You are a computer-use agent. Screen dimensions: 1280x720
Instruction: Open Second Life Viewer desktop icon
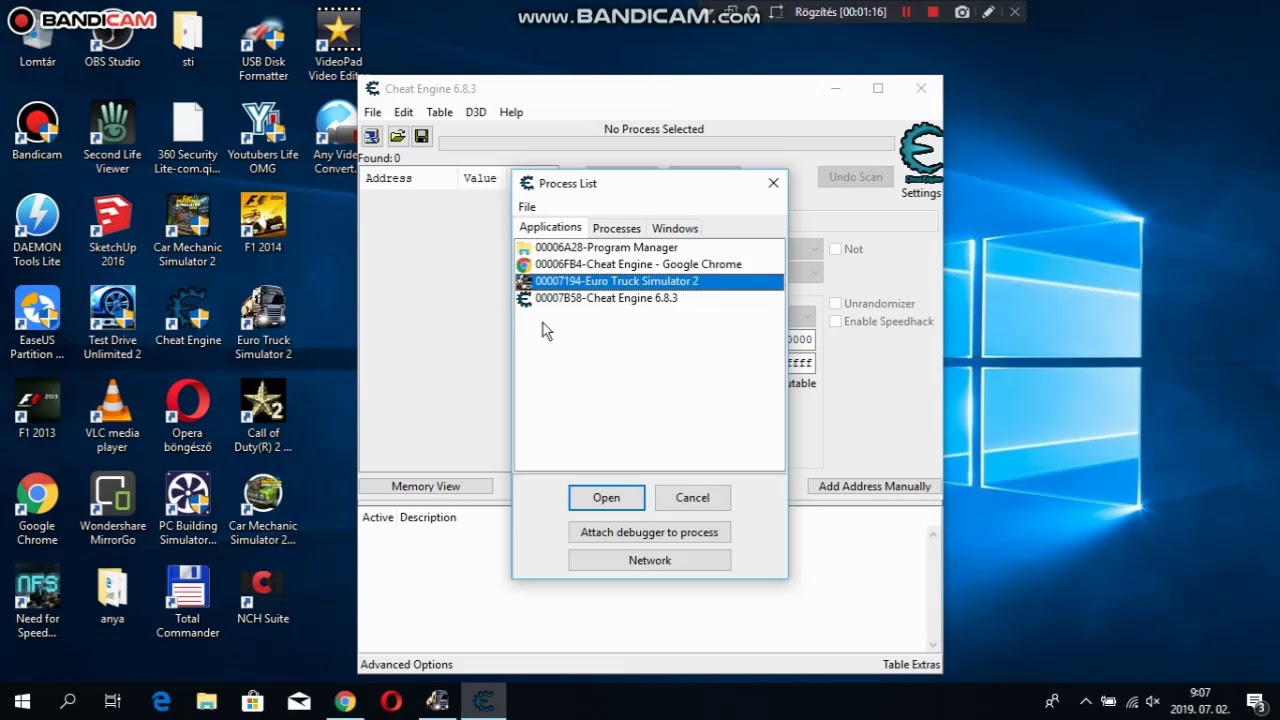coord(112,138)
